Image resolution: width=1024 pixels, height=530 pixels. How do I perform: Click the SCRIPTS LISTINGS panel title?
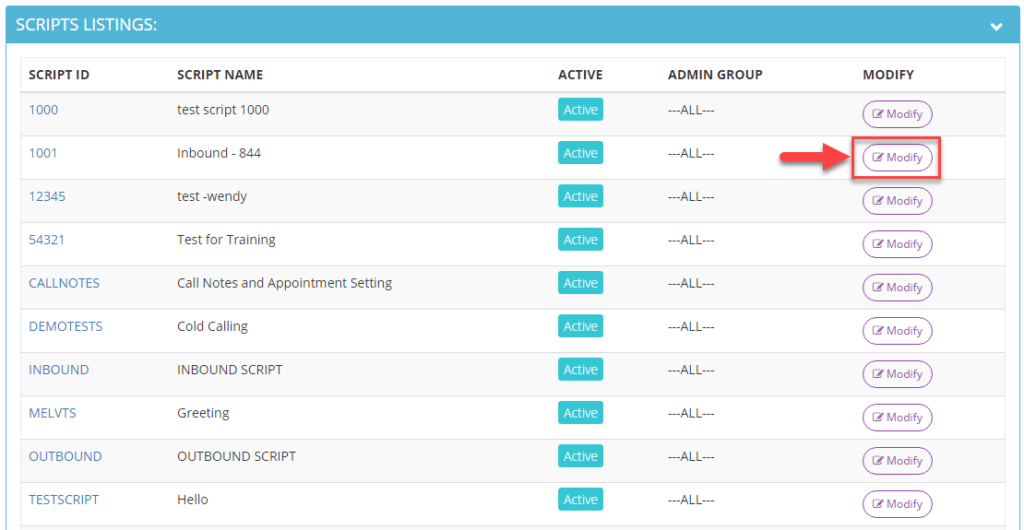pos(86,25)
